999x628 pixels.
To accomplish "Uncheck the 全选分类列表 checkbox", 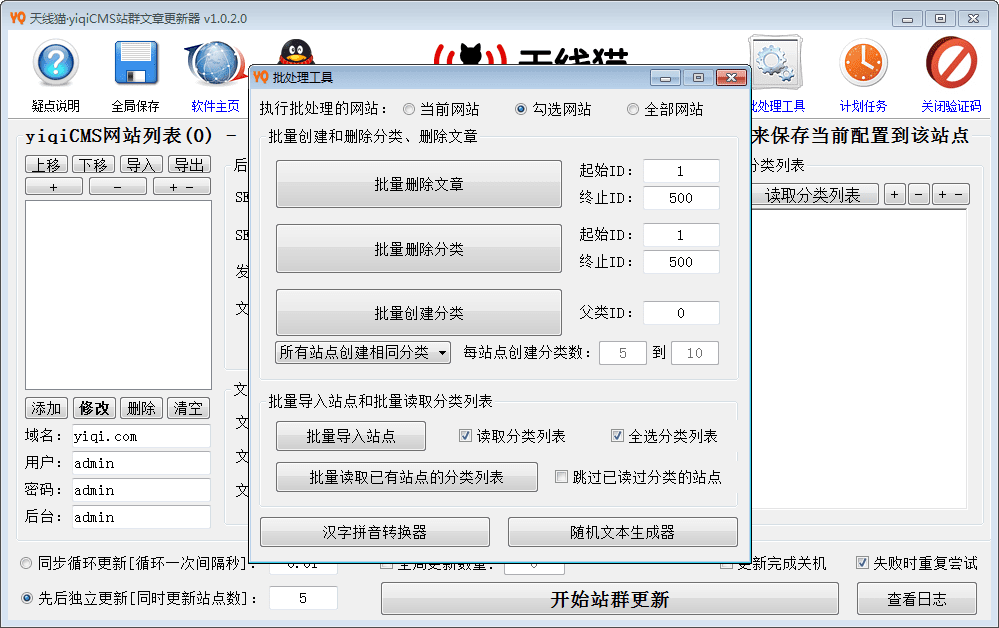I will tap(617, 436).
